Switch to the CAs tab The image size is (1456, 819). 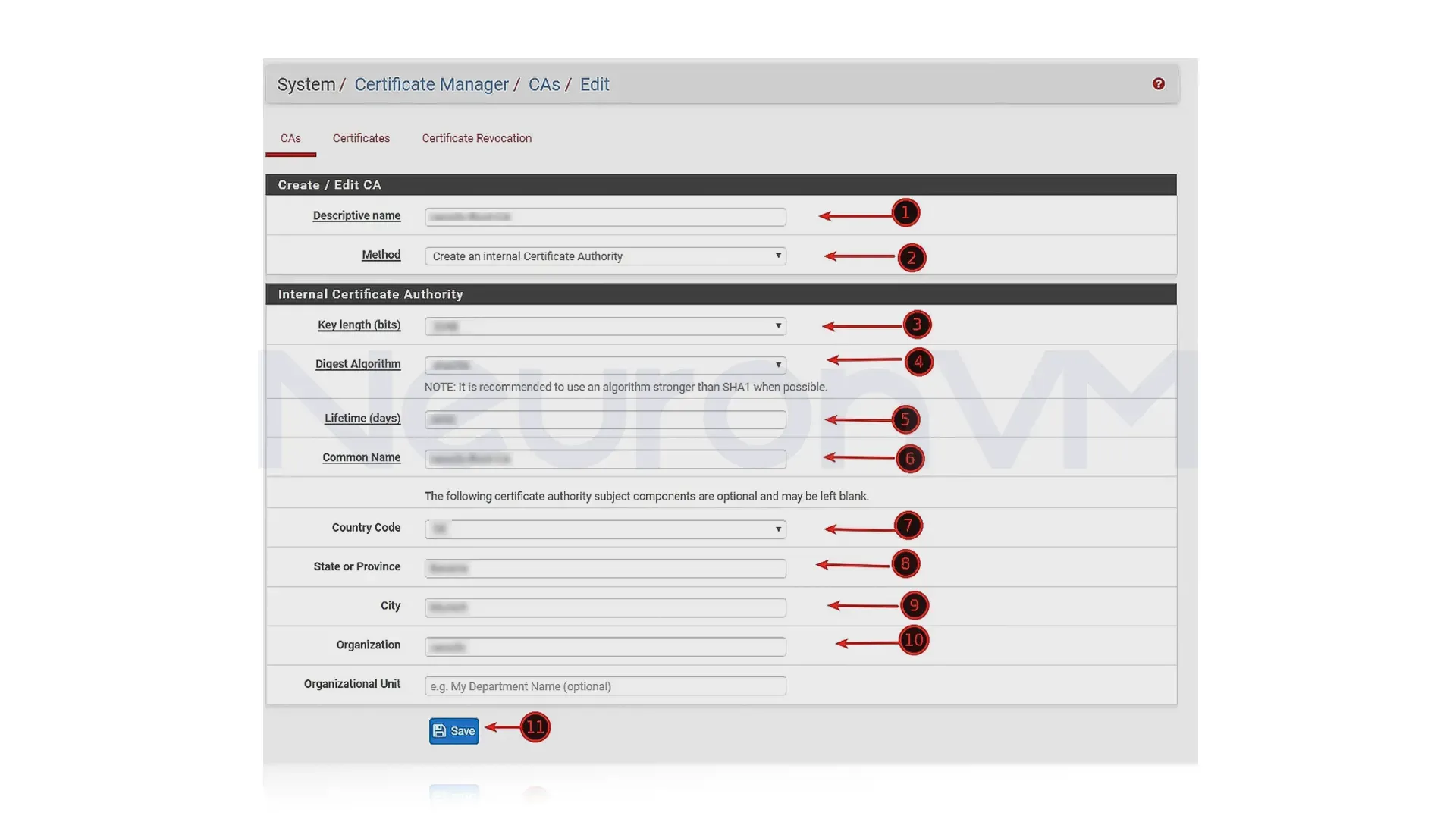pyautogui.click(x=290, y=138)
